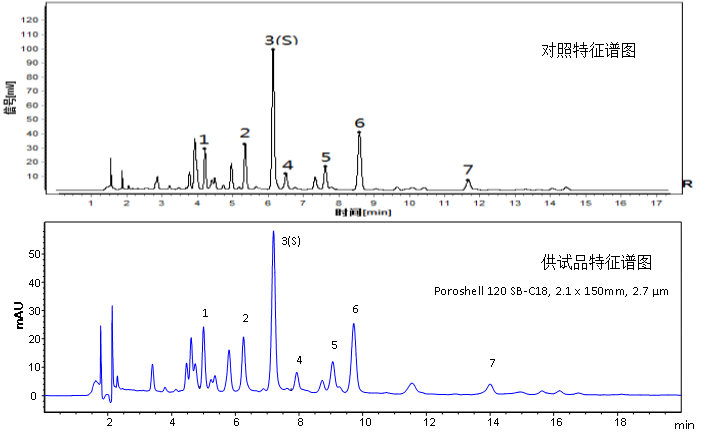This screenshot has height=440, width=714.
Task: Click the 0 tick on the mAU axis
Action: point(33,396)
